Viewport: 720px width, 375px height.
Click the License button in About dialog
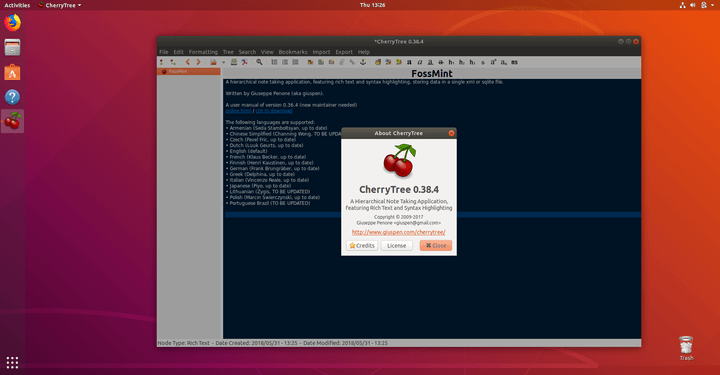(x=396, y=246)
